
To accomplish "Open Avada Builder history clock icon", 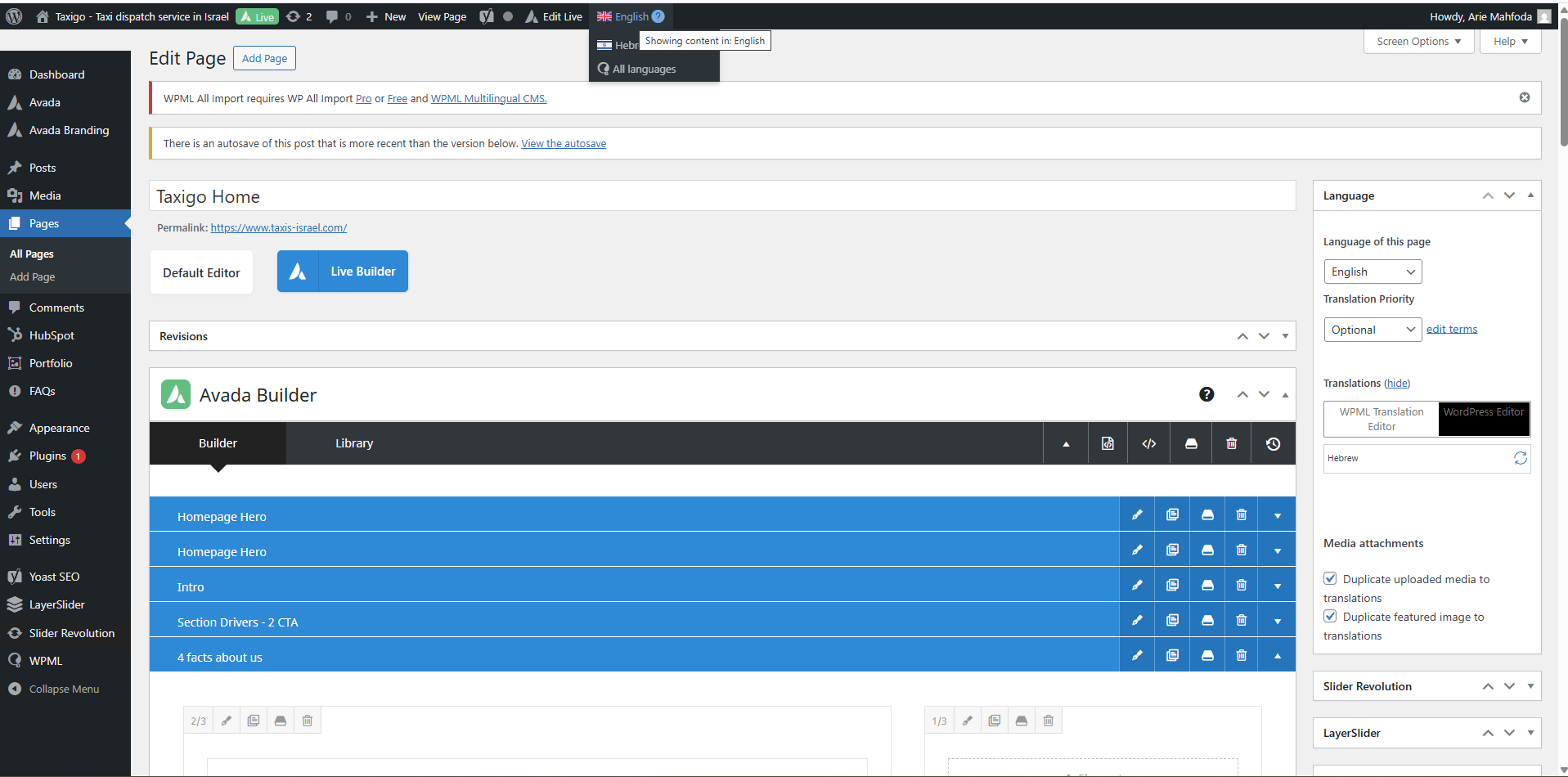I will pyautogui.click(x=1273, y=443).
